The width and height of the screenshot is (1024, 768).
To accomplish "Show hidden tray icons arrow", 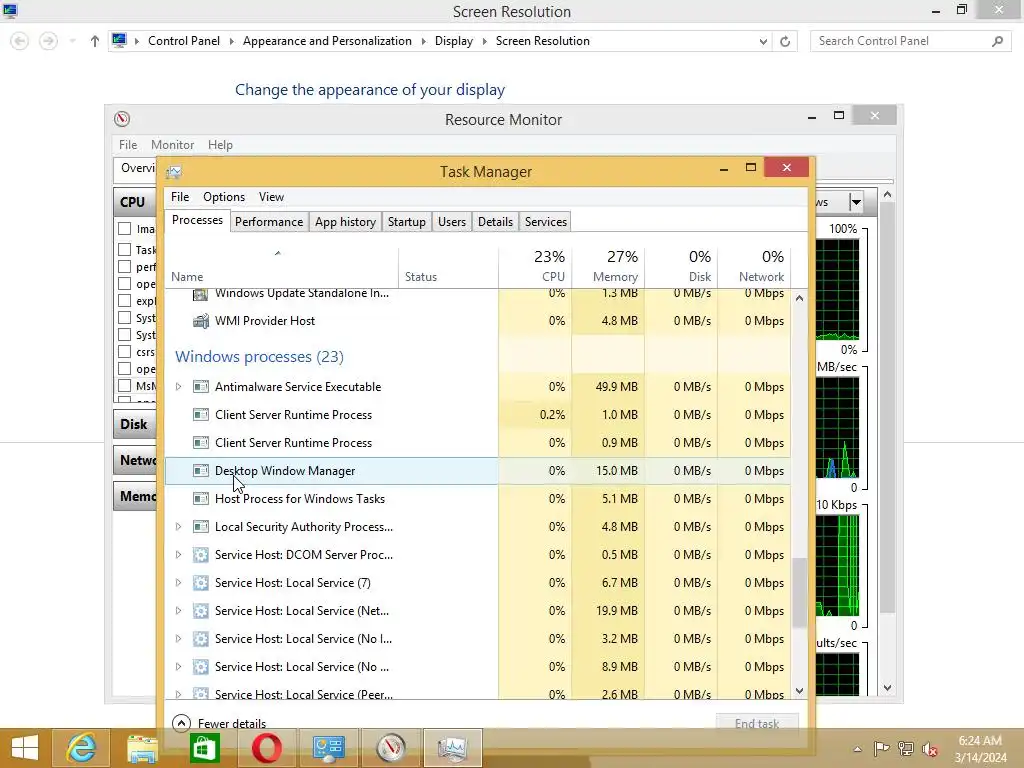I will [x=857, y=749].
